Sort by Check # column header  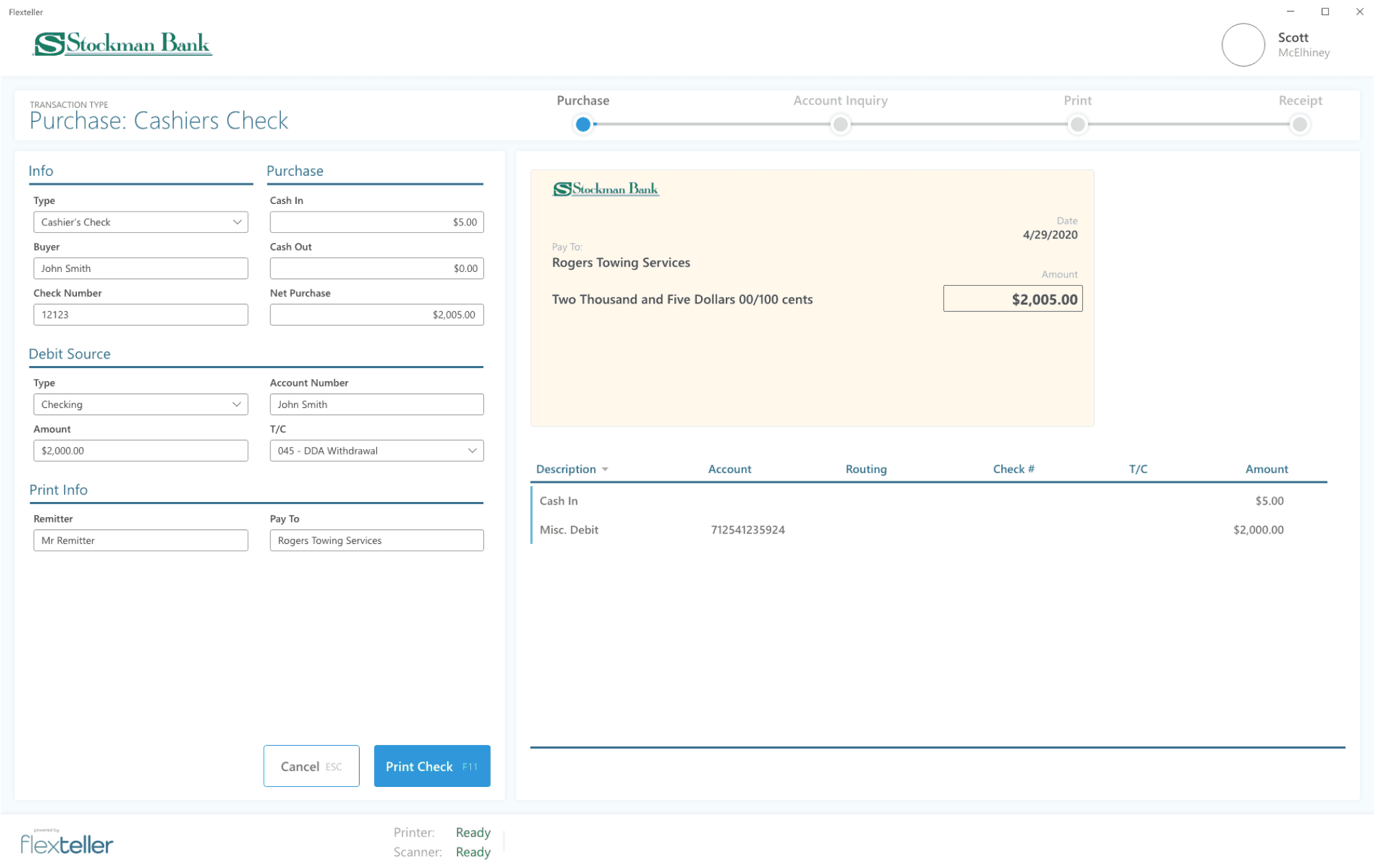[x=1014, y=469]
